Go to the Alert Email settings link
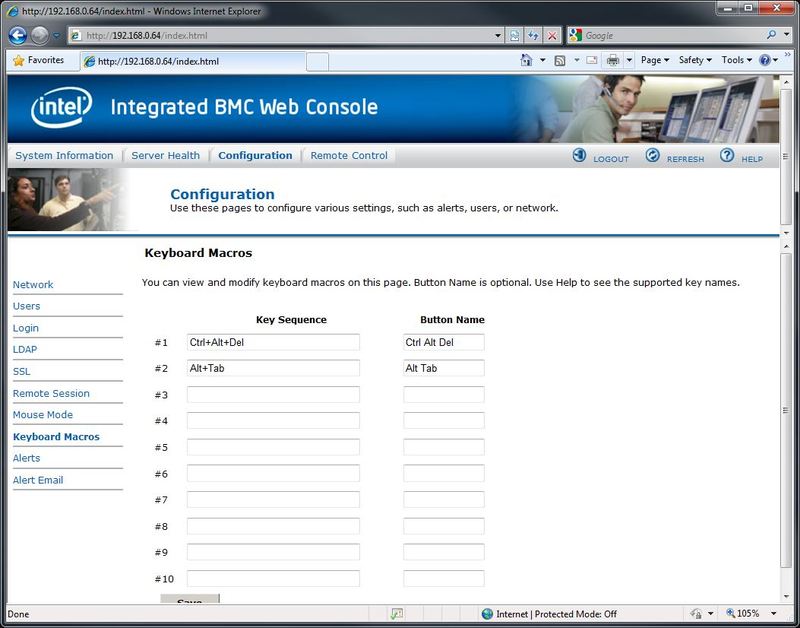The height and width of the screenshot is (628, 800). click(38, 481)
